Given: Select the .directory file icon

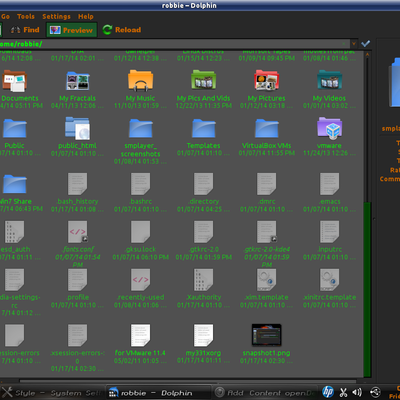Looking at the screenshot, I should click(203, 184).
